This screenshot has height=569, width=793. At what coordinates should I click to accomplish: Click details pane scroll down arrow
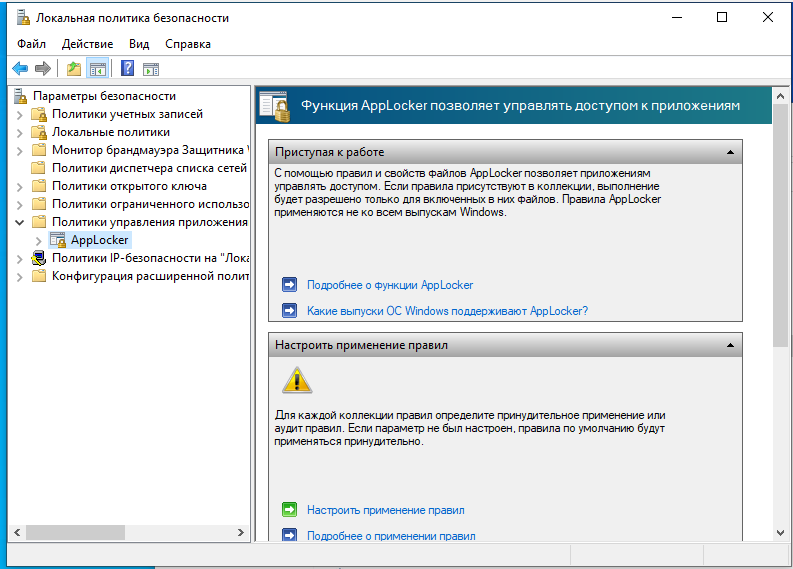780,533
